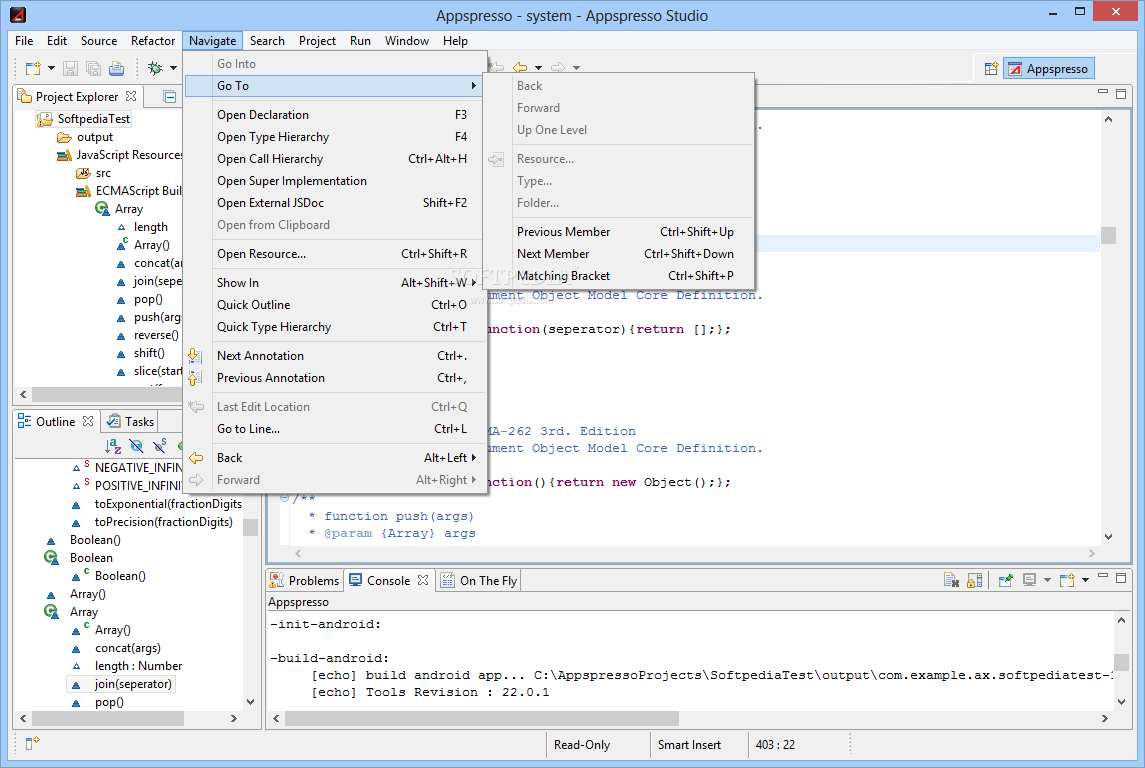Close the Outline tab
This screenshot has height=768, width=1145.
[88, 421]
